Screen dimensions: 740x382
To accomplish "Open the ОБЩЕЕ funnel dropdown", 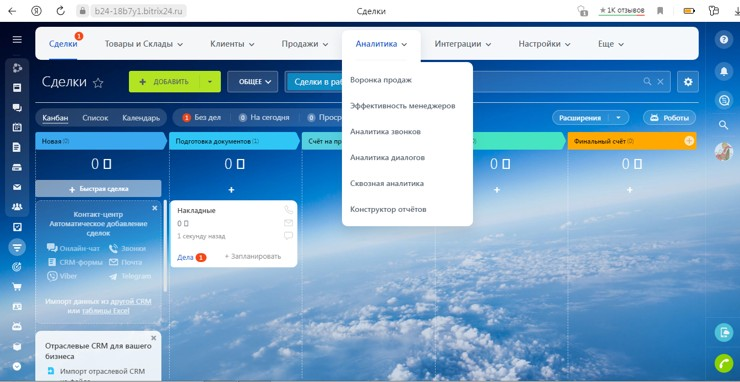I will pyautogui.click(x=252, y=82).
